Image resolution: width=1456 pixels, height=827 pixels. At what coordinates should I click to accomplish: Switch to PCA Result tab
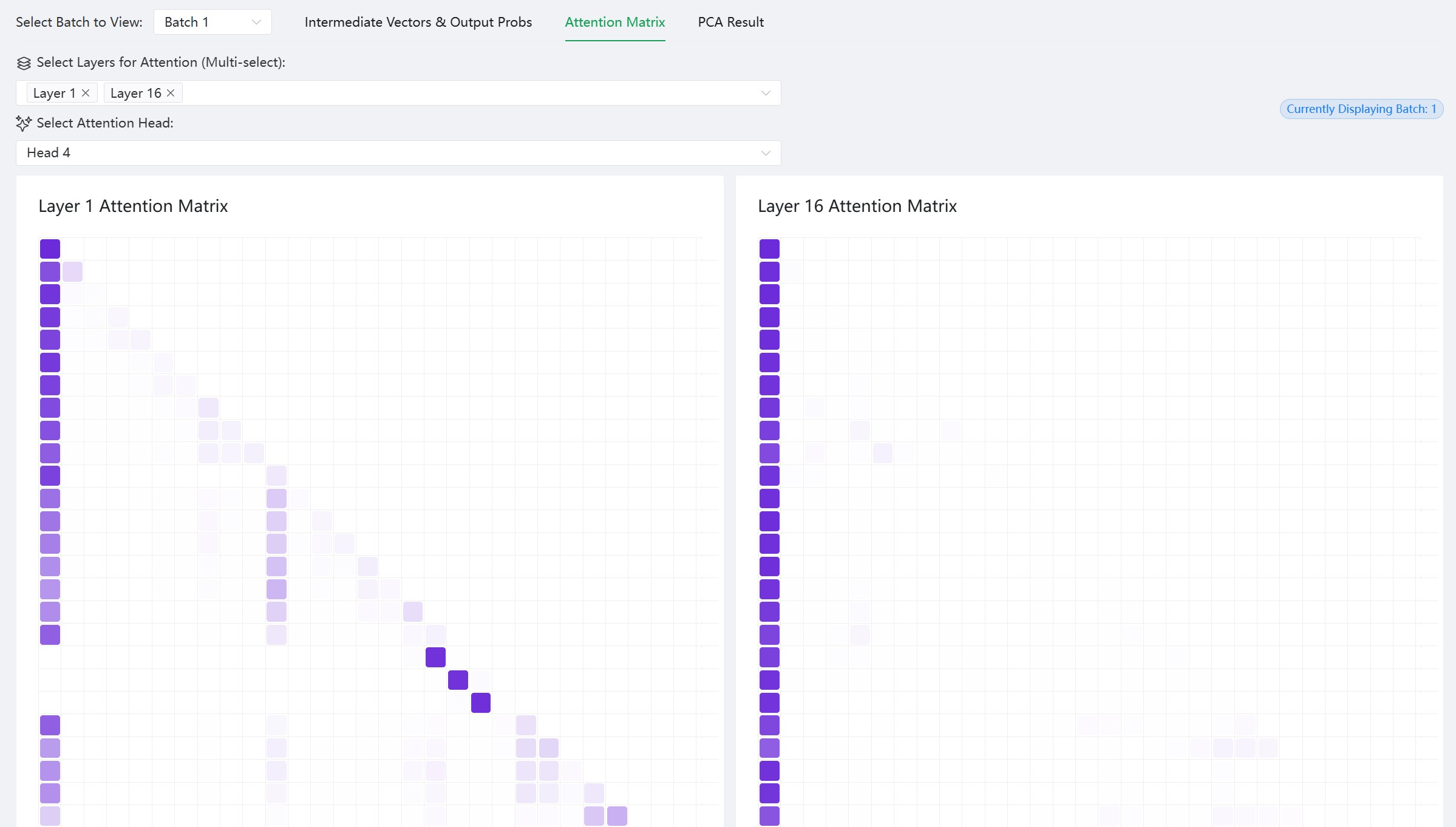tap(730, 22)
